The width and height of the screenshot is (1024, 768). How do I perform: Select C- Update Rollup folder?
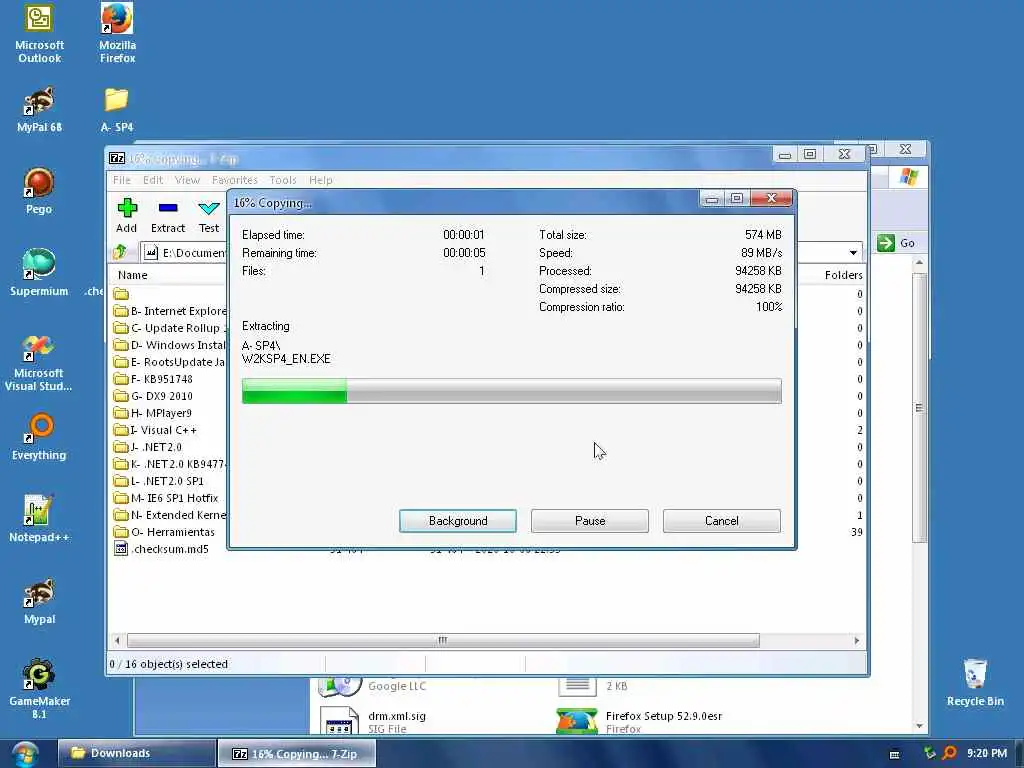click(x=170, y=328)
